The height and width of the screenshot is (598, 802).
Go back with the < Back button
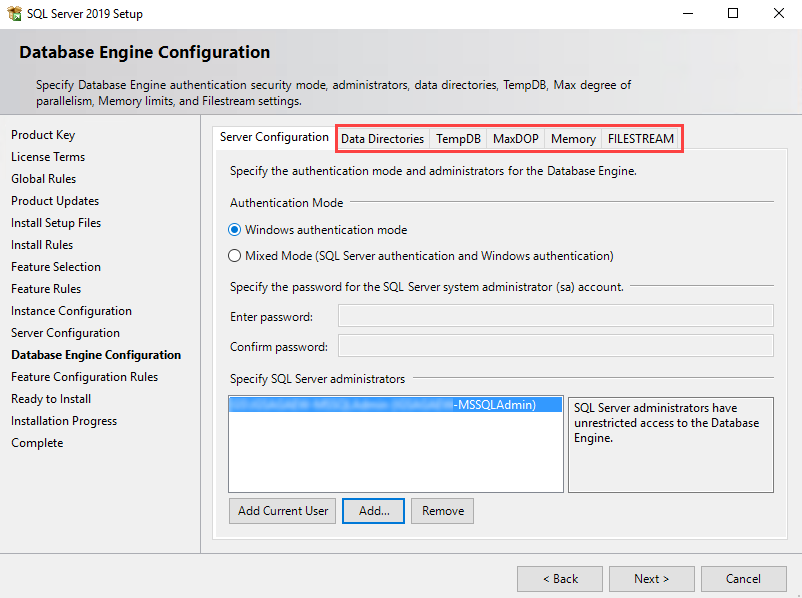tap(560, 579)
